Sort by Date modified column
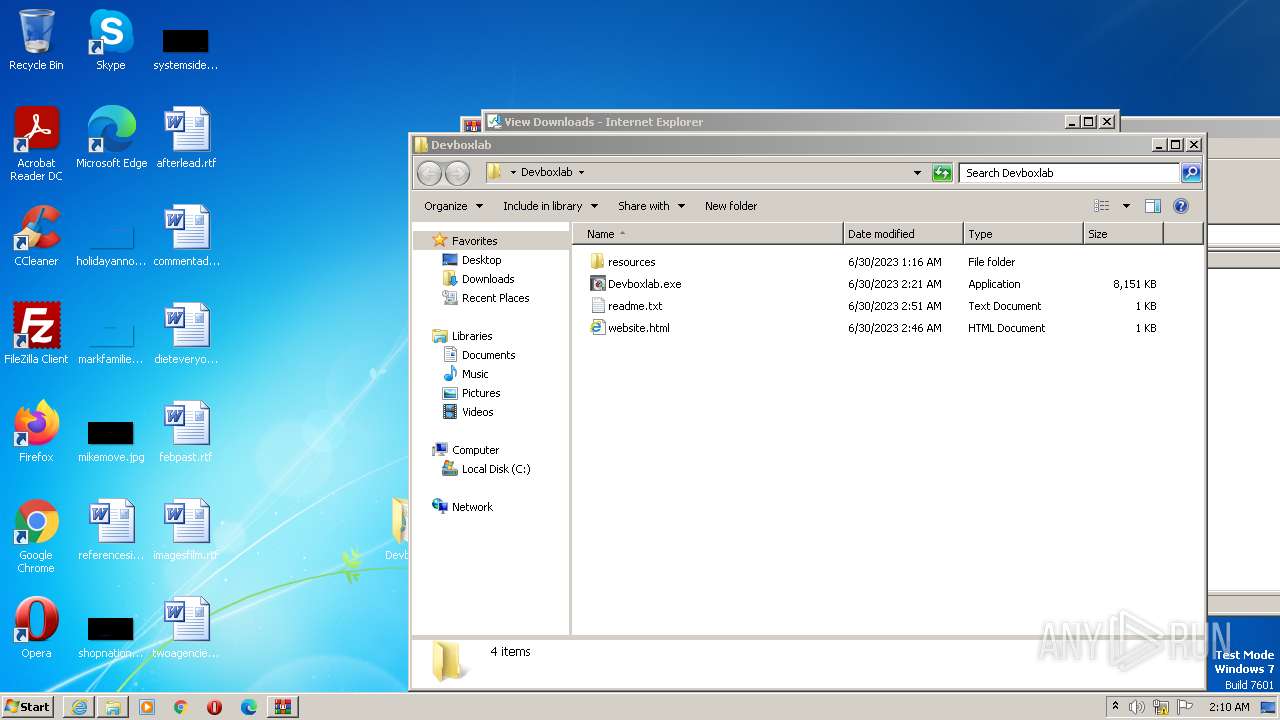The height and width of the screenshot is (720, 1280). (903, 234)
